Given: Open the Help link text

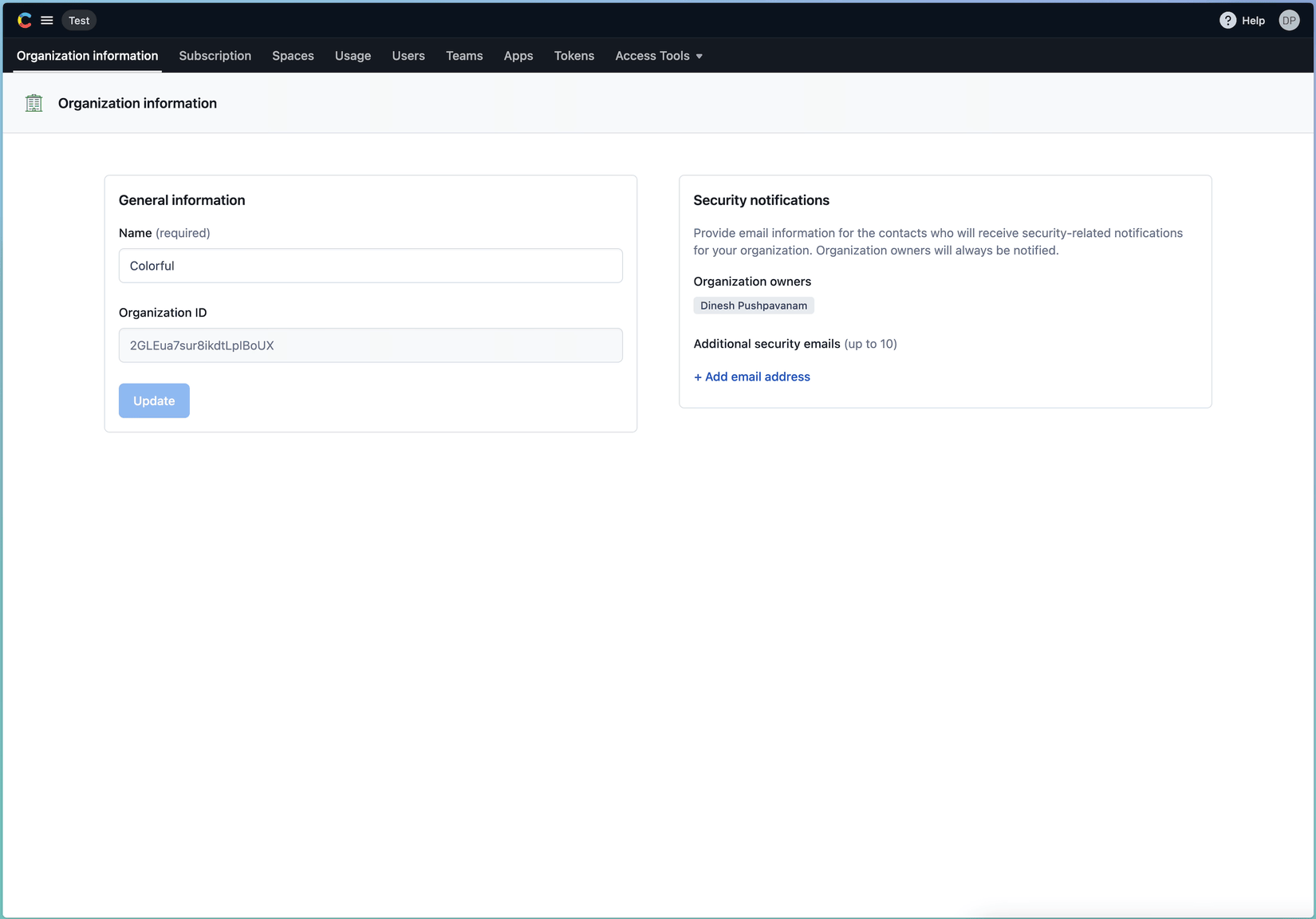Looking at the screenshot, I should click(x=1253, y=21).
